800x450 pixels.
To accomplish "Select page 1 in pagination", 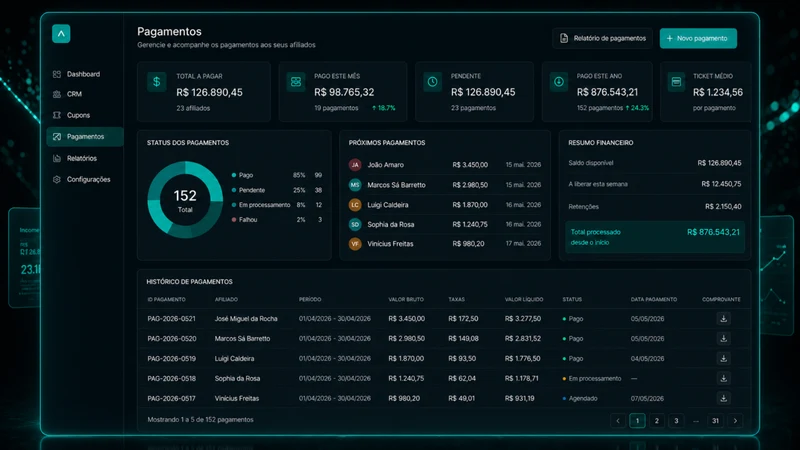I will coord(637,421).
